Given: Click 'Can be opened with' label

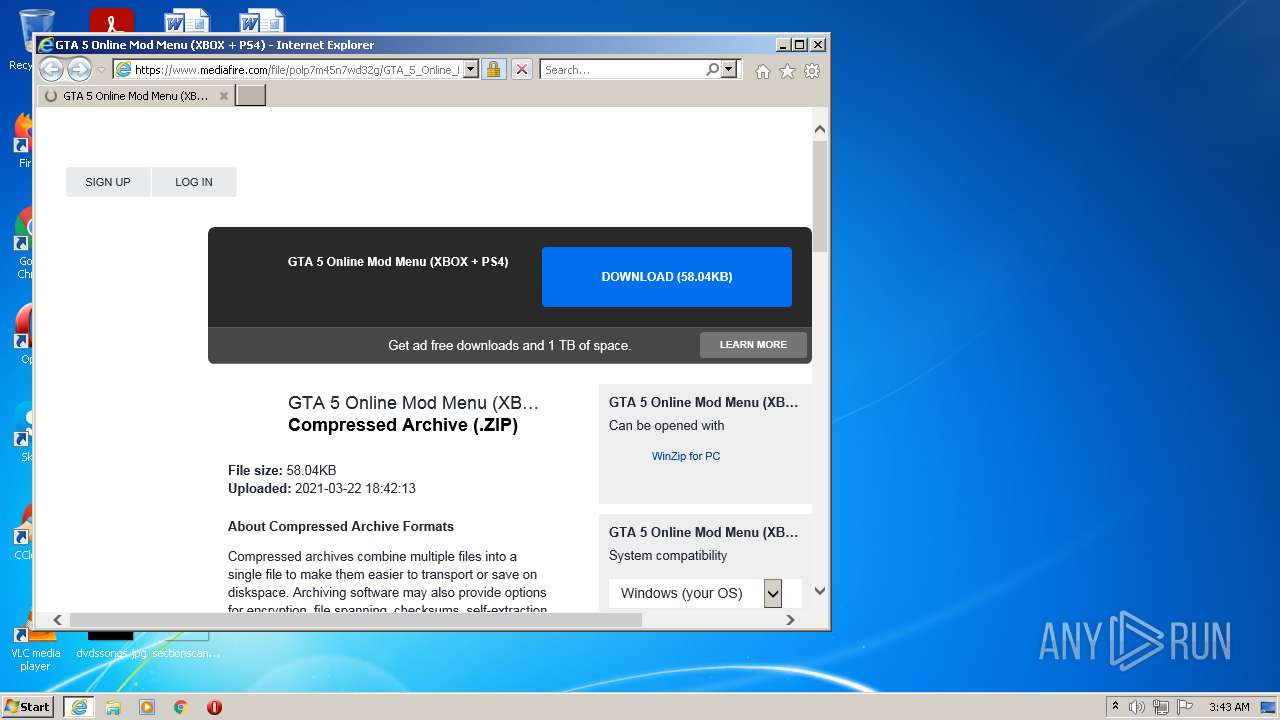Looking at the screenshot, I should [667, 425].
